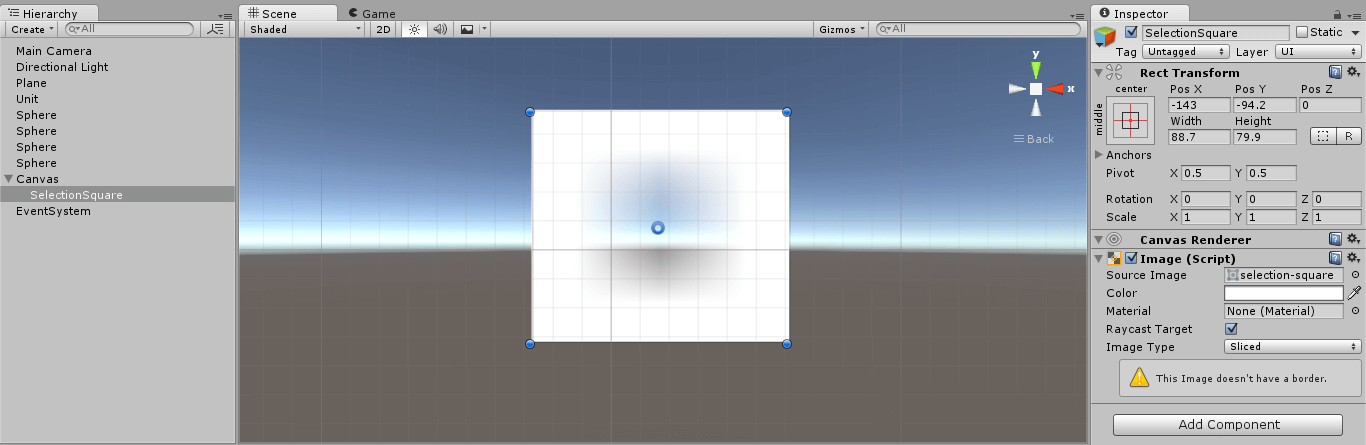Click the scene search field
This screenshot has width=1366, height=445.
pyautogui.click(x=978, y=29)
